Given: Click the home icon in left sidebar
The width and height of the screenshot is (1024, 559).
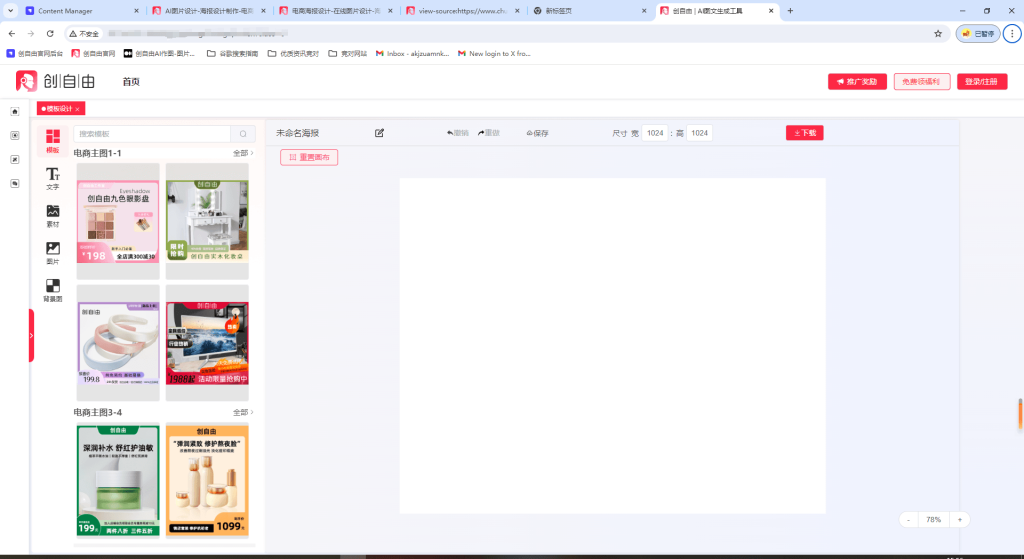Looking at the screenshot, I should point(15,111).
